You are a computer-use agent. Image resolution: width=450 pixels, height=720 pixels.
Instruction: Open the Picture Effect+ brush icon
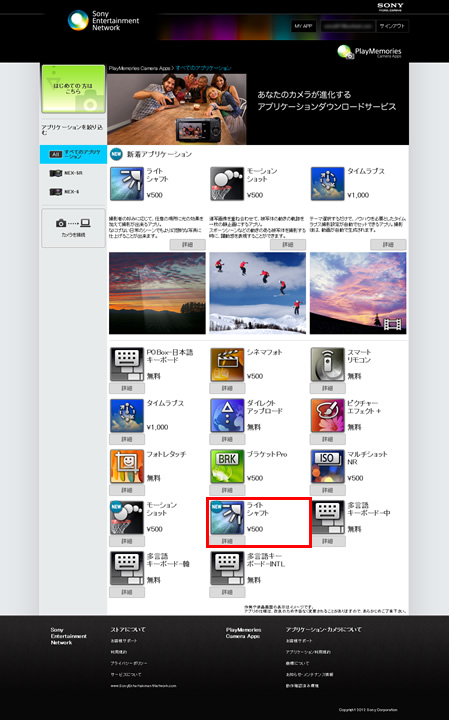click(x=327, y=416)
